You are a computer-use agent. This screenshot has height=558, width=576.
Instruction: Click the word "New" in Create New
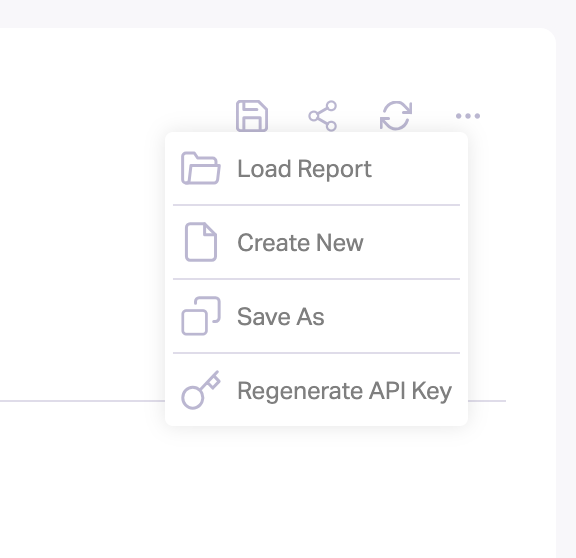(x=340, y=242)
